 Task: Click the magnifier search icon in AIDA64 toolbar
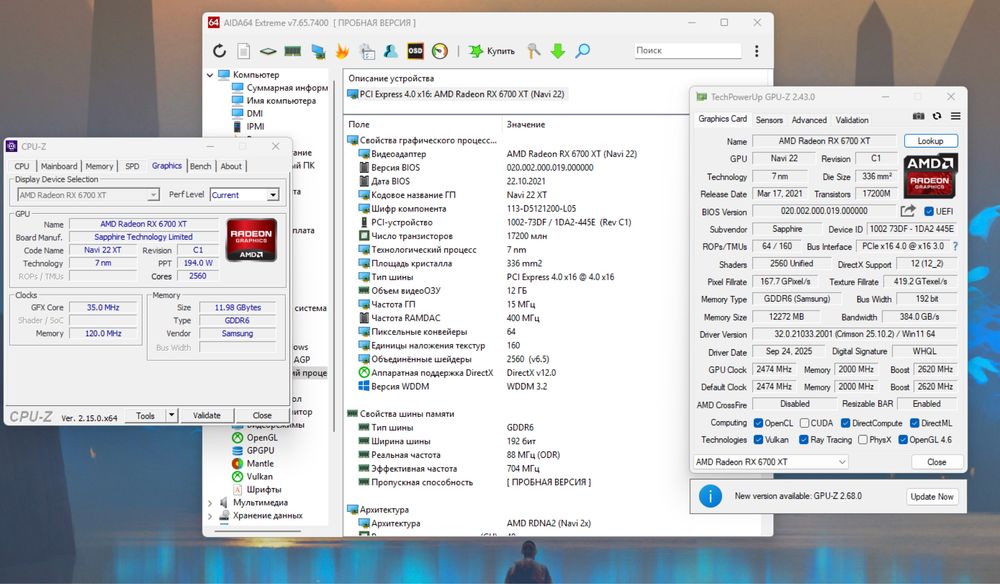click(582, 51)
